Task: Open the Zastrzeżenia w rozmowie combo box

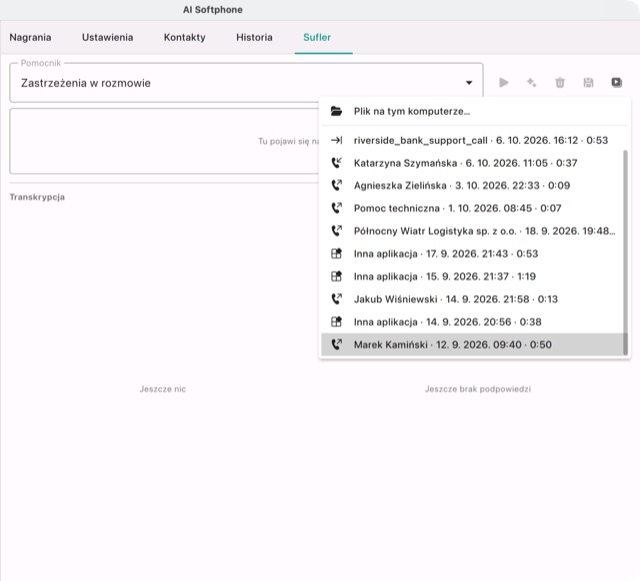Action: [x=246, y=83]
